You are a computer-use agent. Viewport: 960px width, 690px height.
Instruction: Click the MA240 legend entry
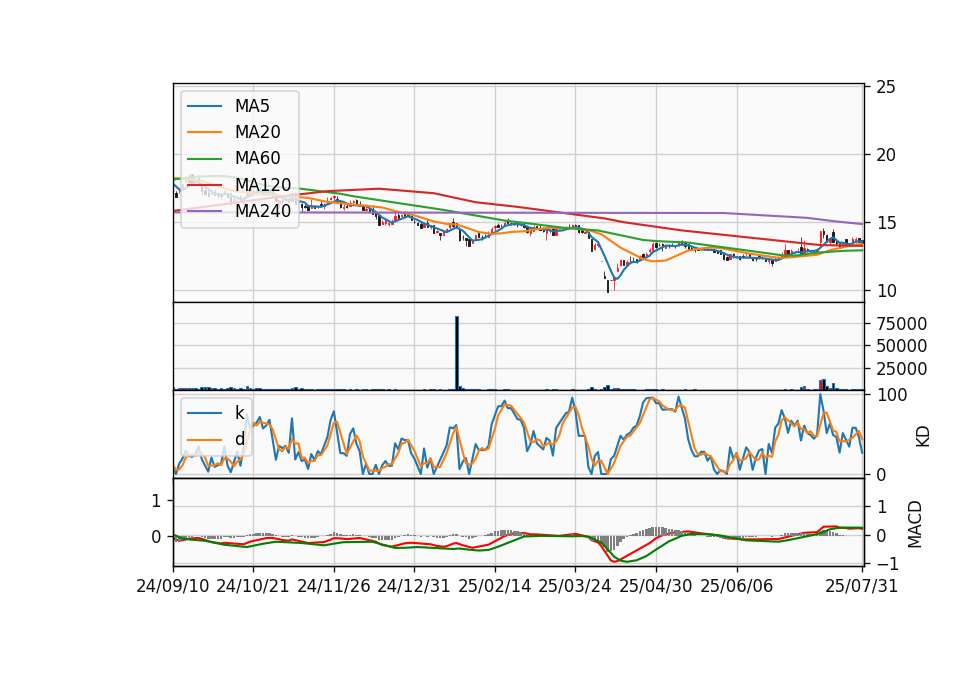coord(239,211)
